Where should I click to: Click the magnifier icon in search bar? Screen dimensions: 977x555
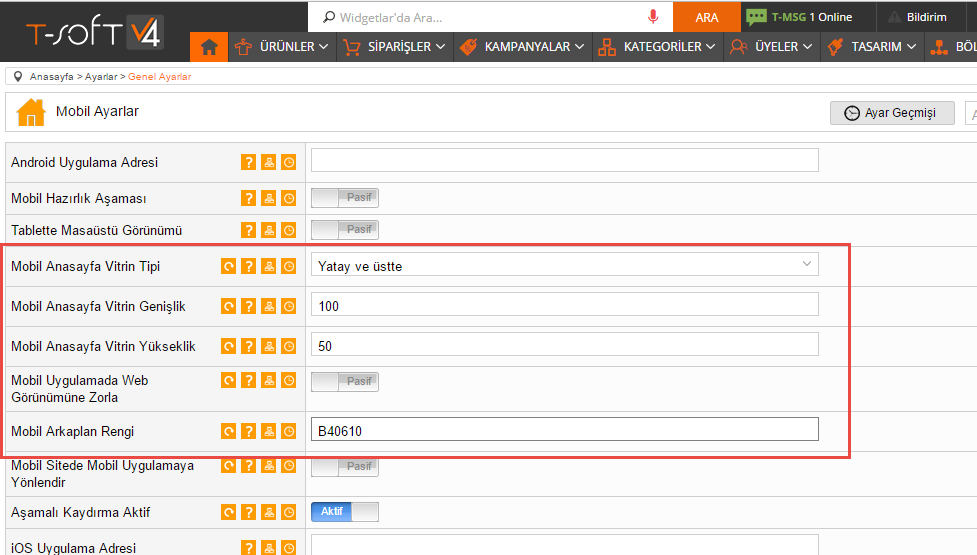pos(329,17)
